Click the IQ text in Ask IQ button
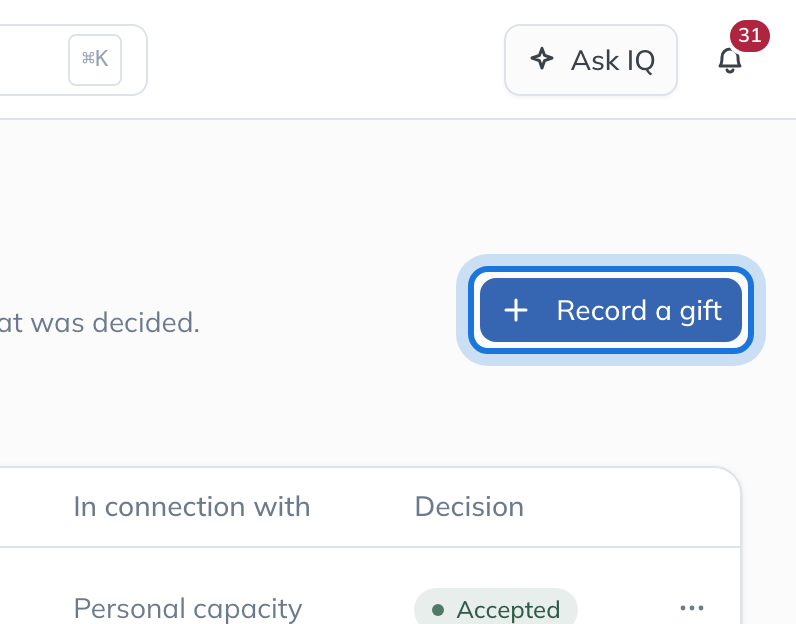The image size is (796, 624). [x=641, y=61]
